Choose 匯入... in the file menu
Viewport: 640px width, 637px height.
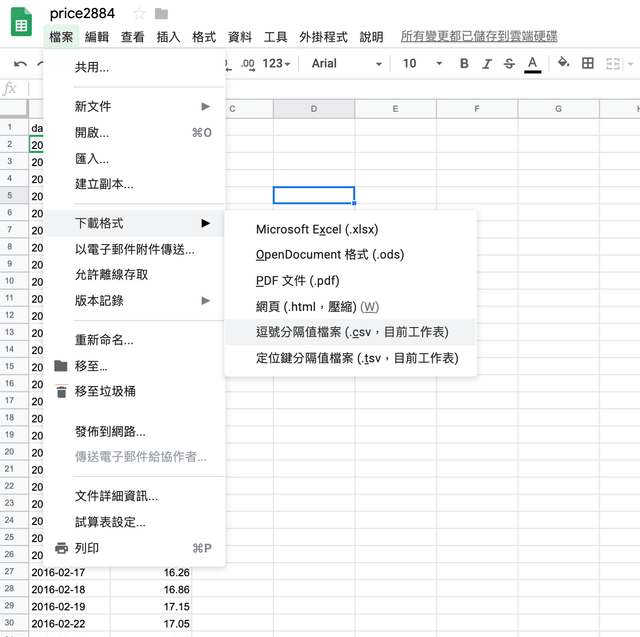point(134,158)
